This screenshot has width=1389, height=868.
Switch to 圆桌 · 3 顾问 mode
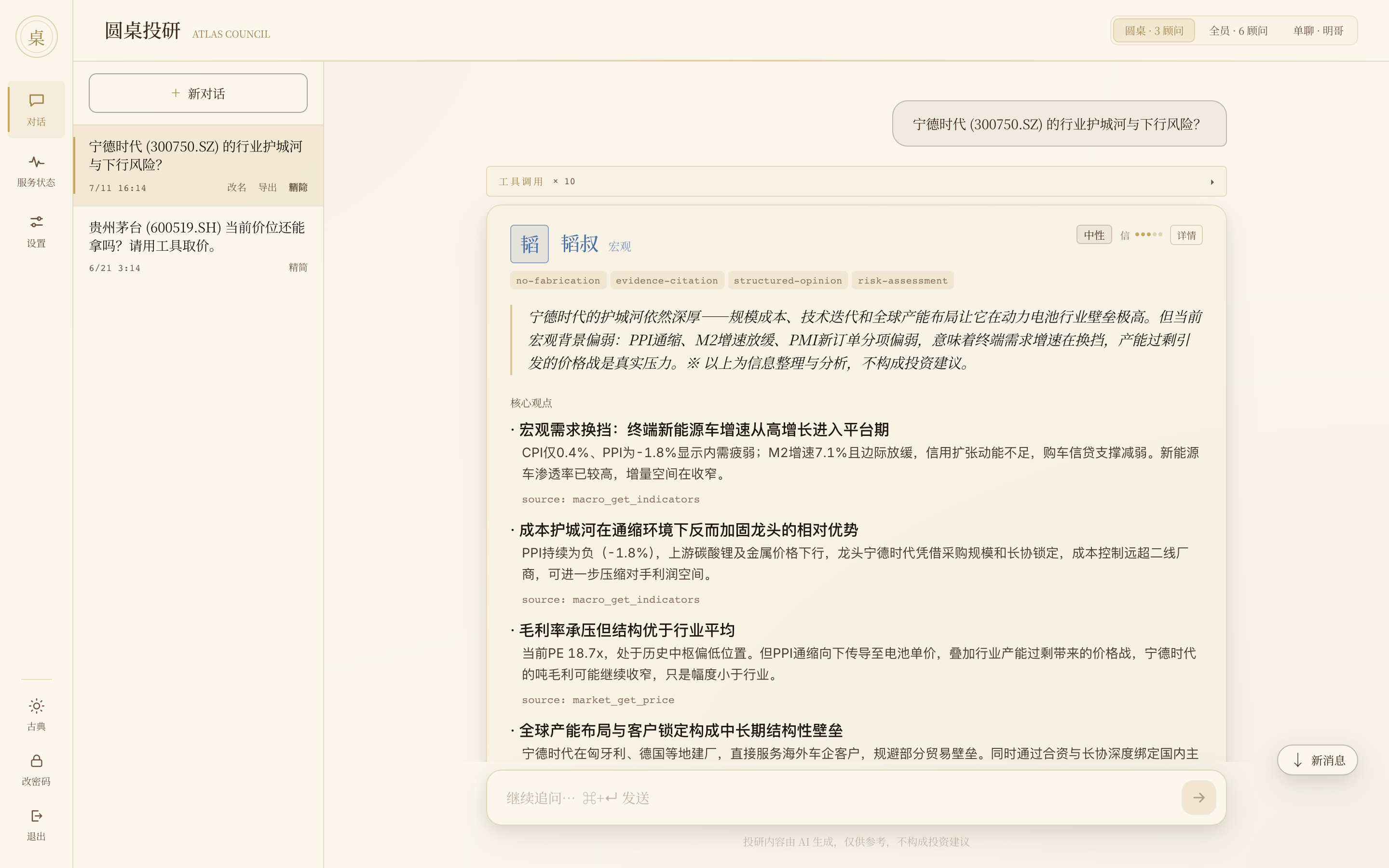point(1154,30)
